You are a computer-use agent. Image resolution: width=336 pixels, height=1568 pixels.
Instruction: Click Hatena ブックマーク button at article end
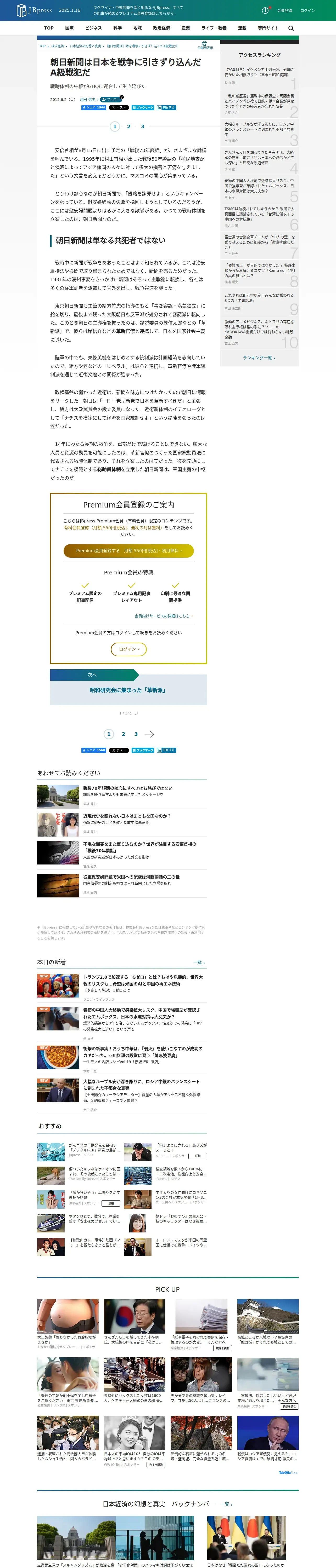143,750
